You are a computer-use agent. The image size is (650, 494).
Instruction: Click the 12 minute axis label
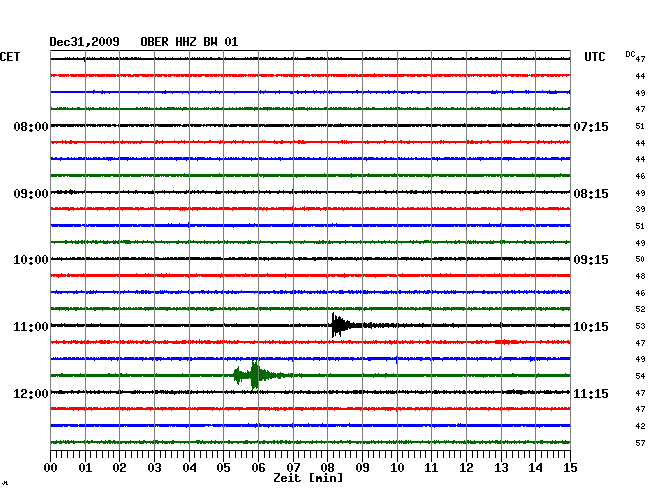[x=466, y=468]
